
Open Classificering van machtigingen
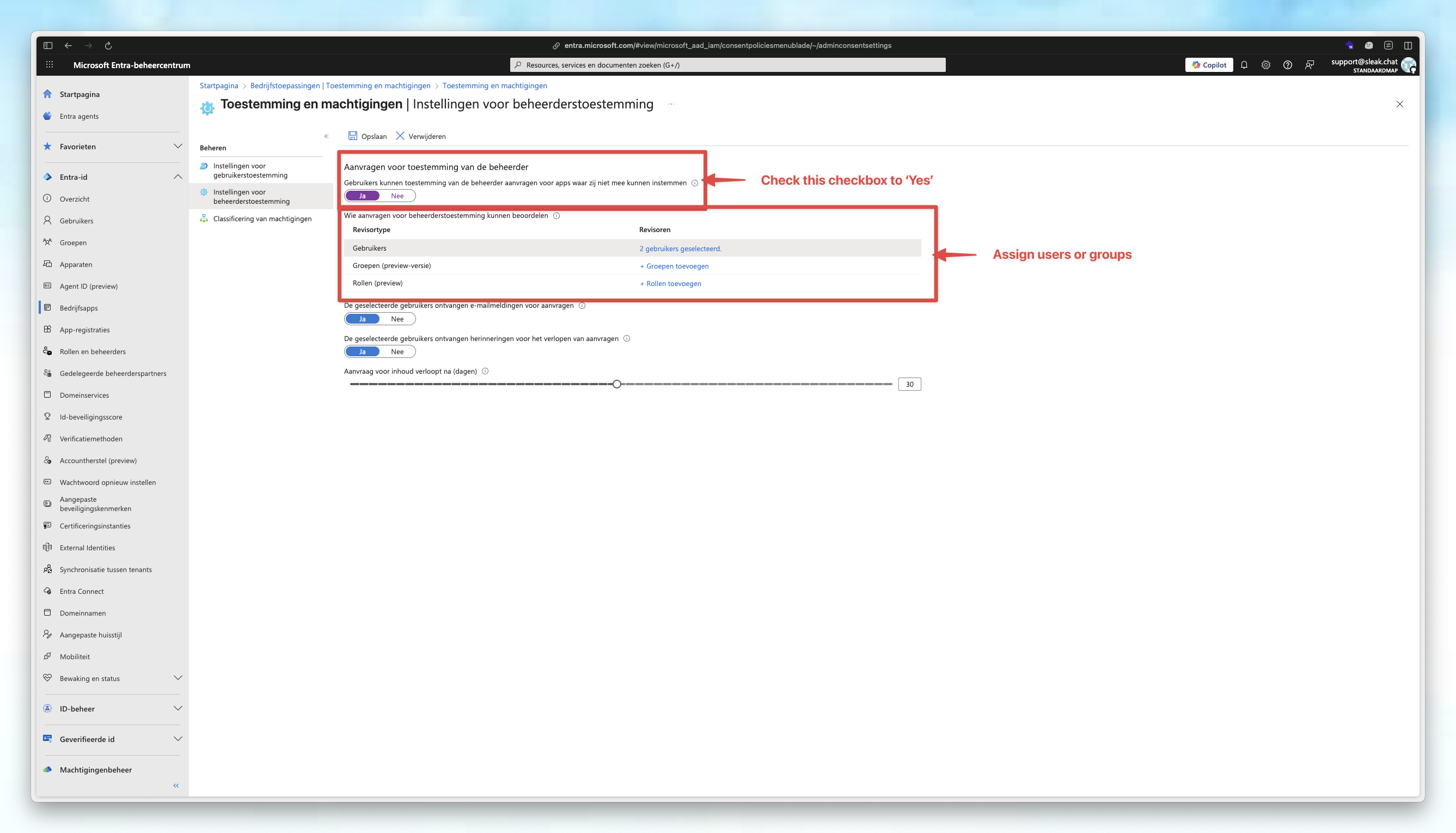[262, 218]
